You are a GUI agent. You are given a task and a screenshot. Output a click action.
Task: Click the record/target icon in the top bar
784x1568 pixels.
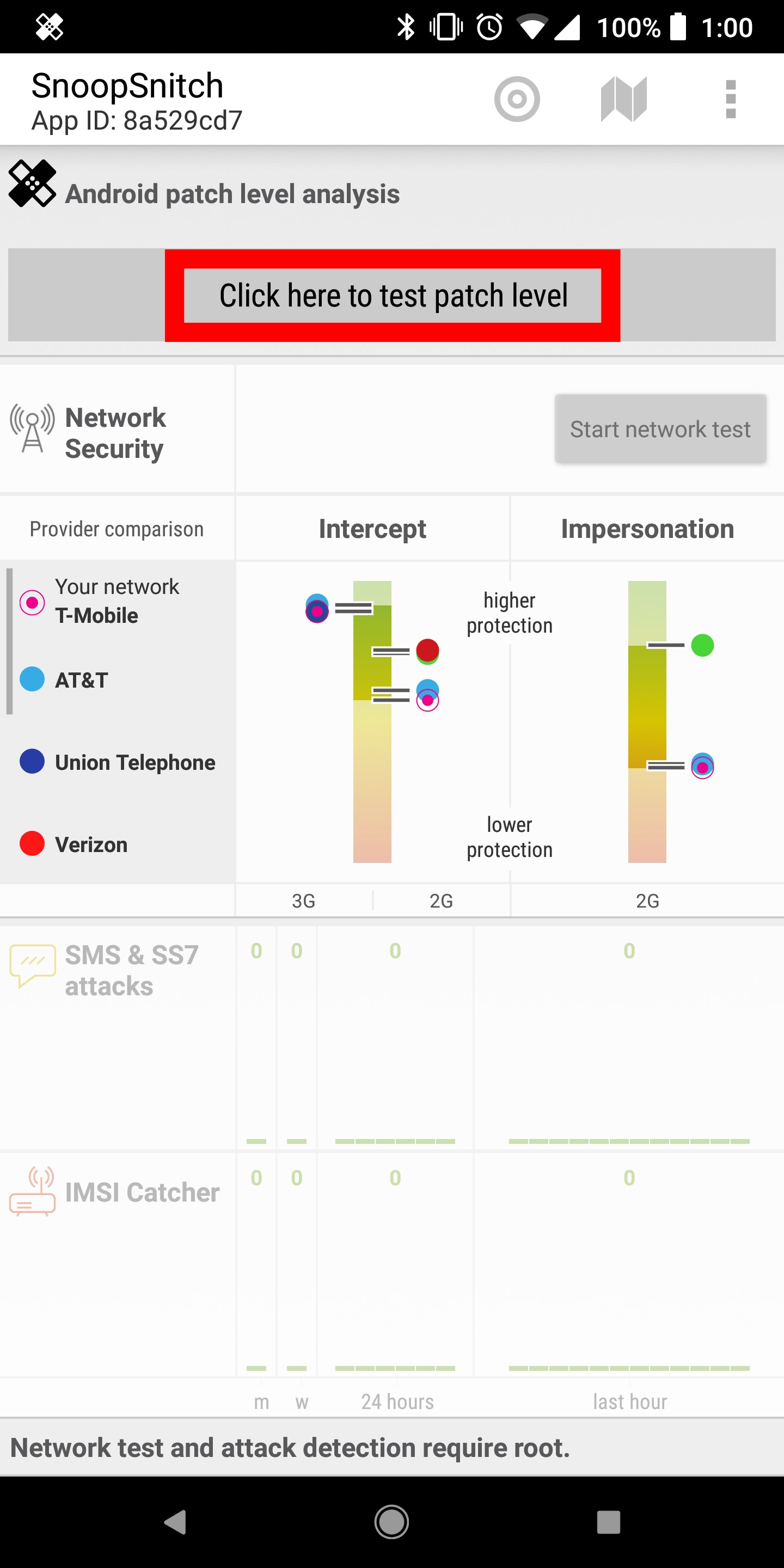pos(517,99)
